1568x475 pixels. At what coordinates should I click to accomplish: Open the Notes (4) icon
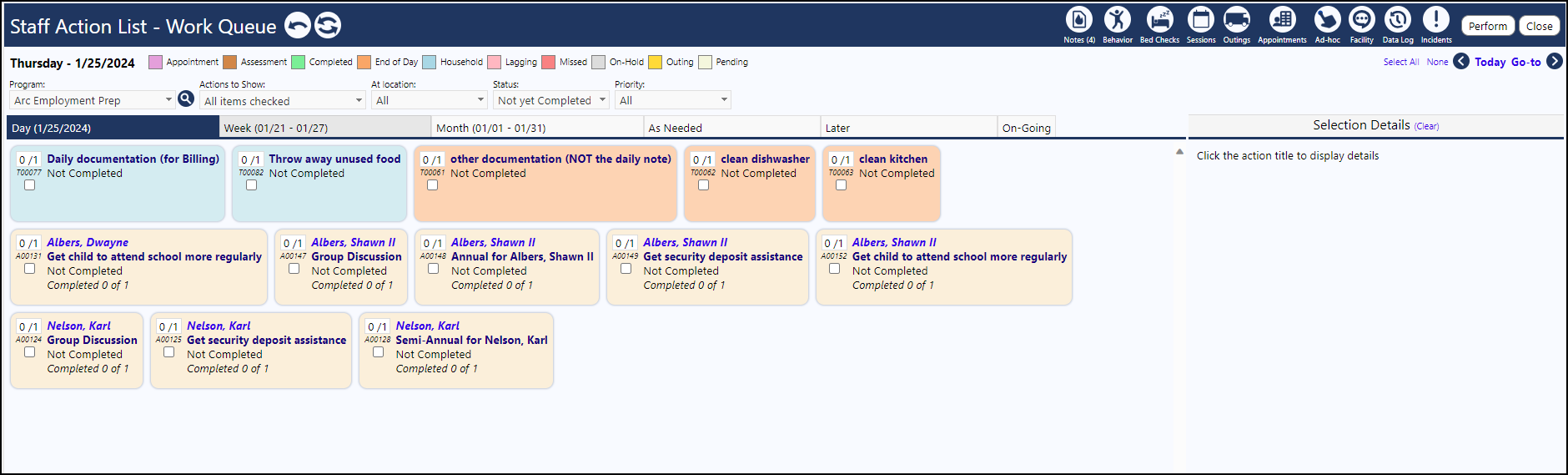click(x=1079, y=19)
